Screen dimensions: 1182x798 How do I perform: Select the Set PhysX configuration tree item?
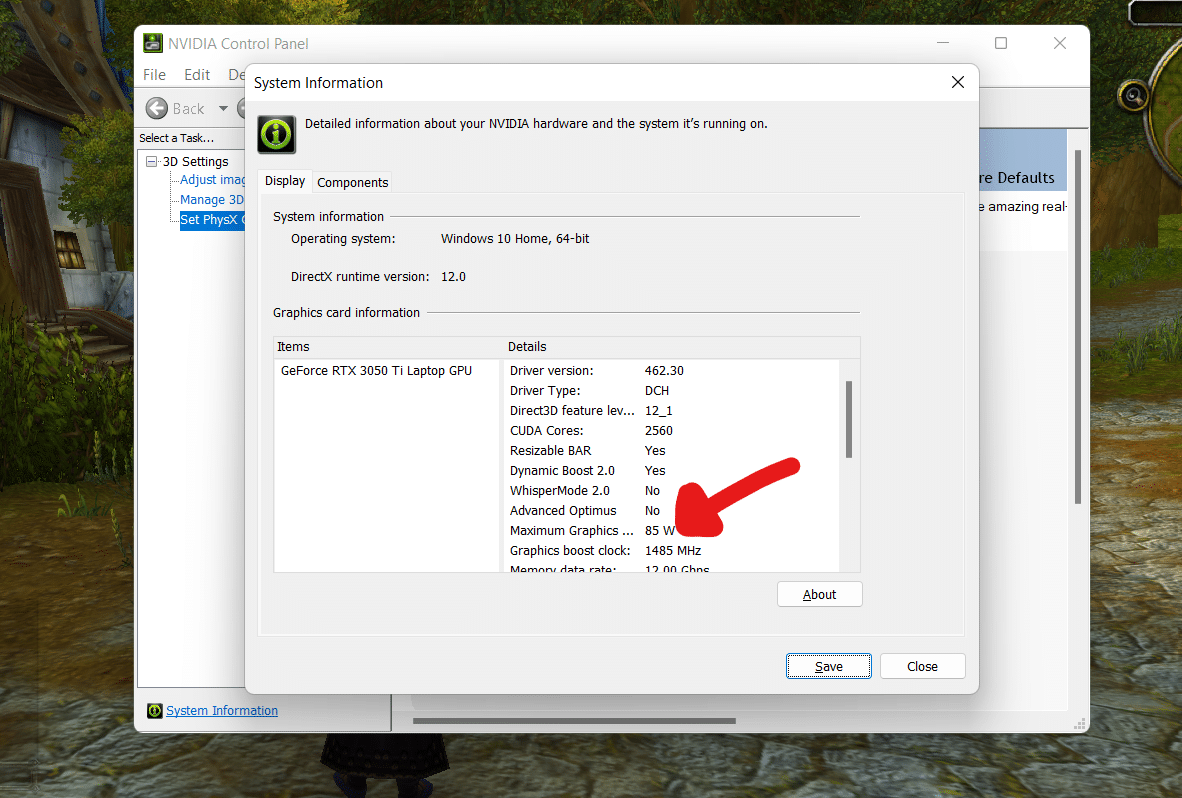(x=213, y=219)
